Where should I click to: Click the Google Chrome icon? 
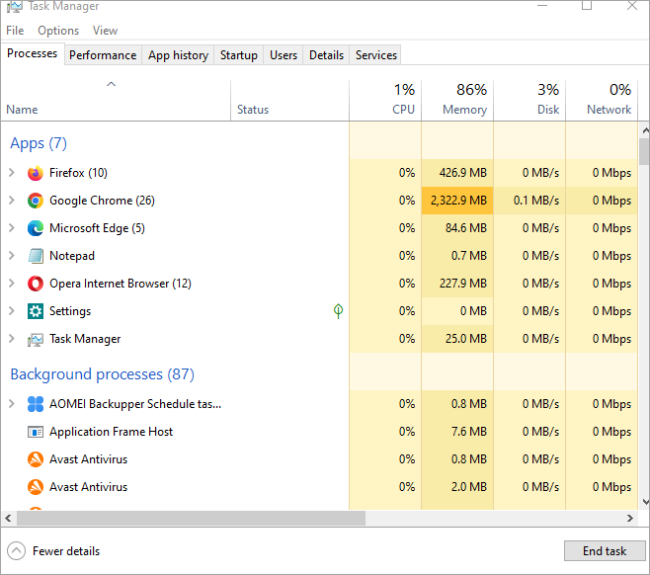tap(35, 201)
